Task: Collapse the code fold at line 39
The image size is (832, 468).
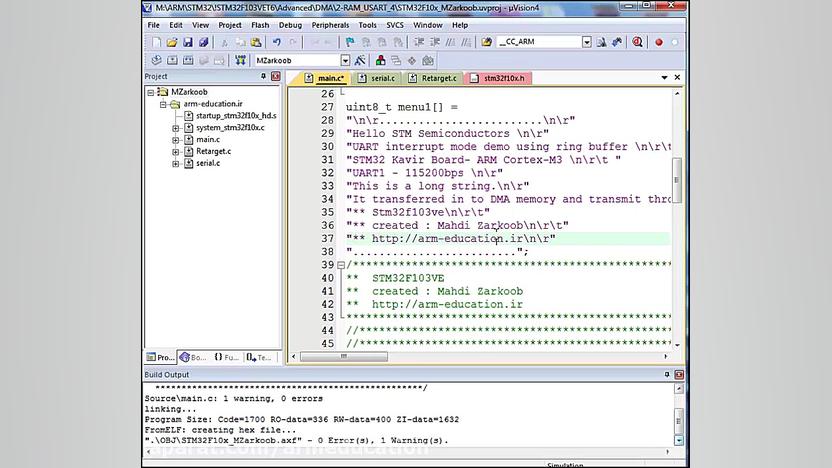Action: (x=340, y=265)
